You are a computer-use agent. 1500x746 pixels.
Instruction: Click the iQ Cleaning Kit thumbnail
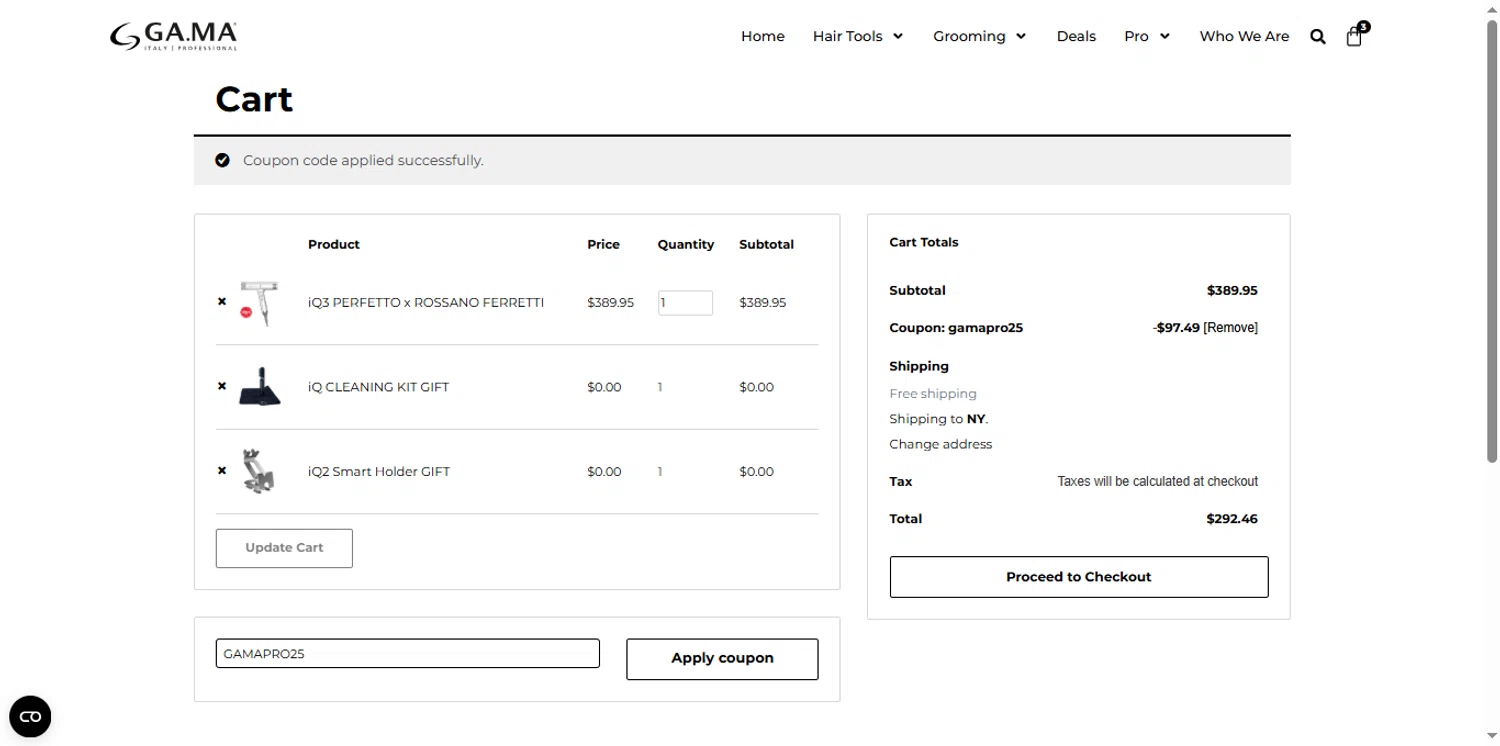click(260, 387)
